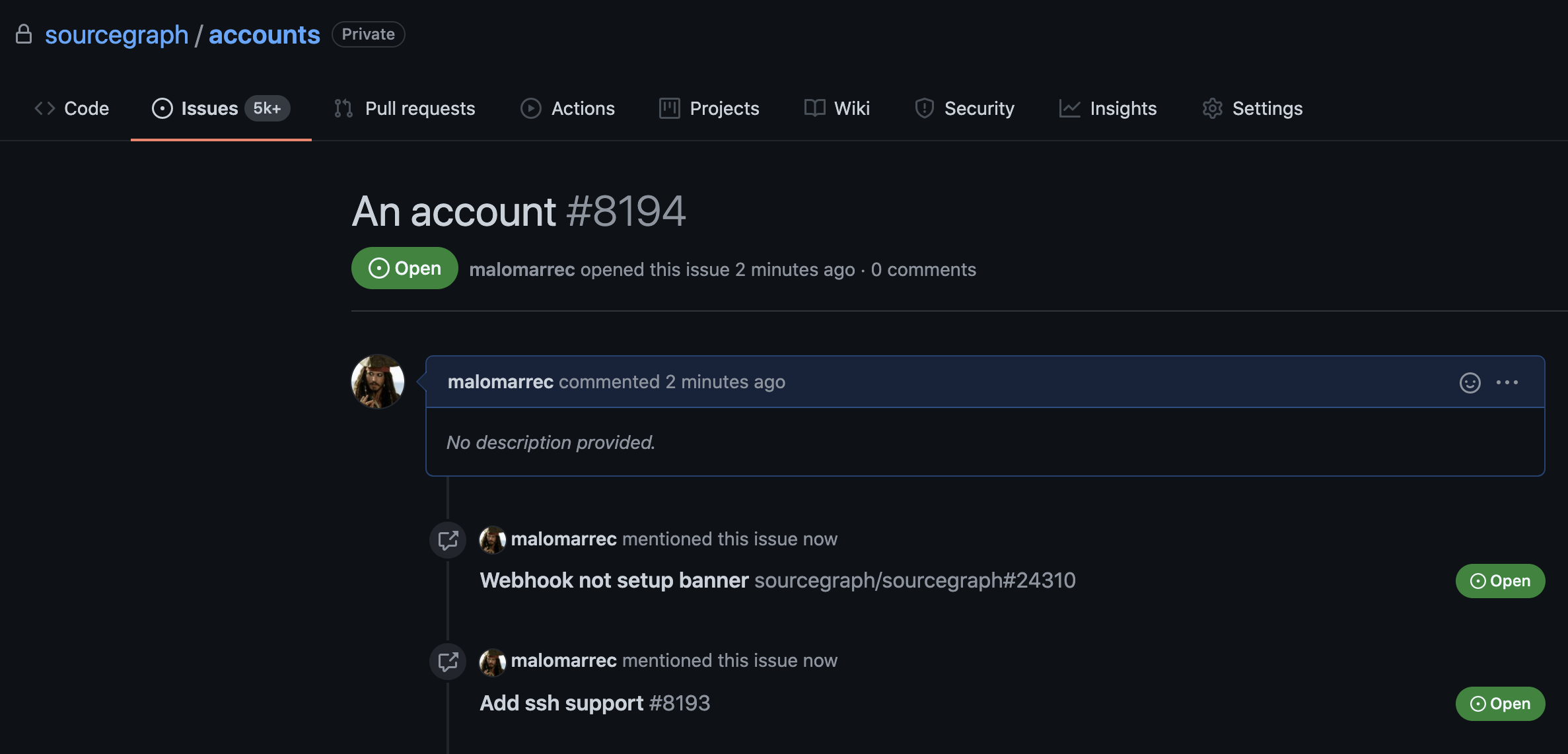
Task: Click the 5k+ issues counter badge
Action: pyautogui.click(x=267, y=108)
